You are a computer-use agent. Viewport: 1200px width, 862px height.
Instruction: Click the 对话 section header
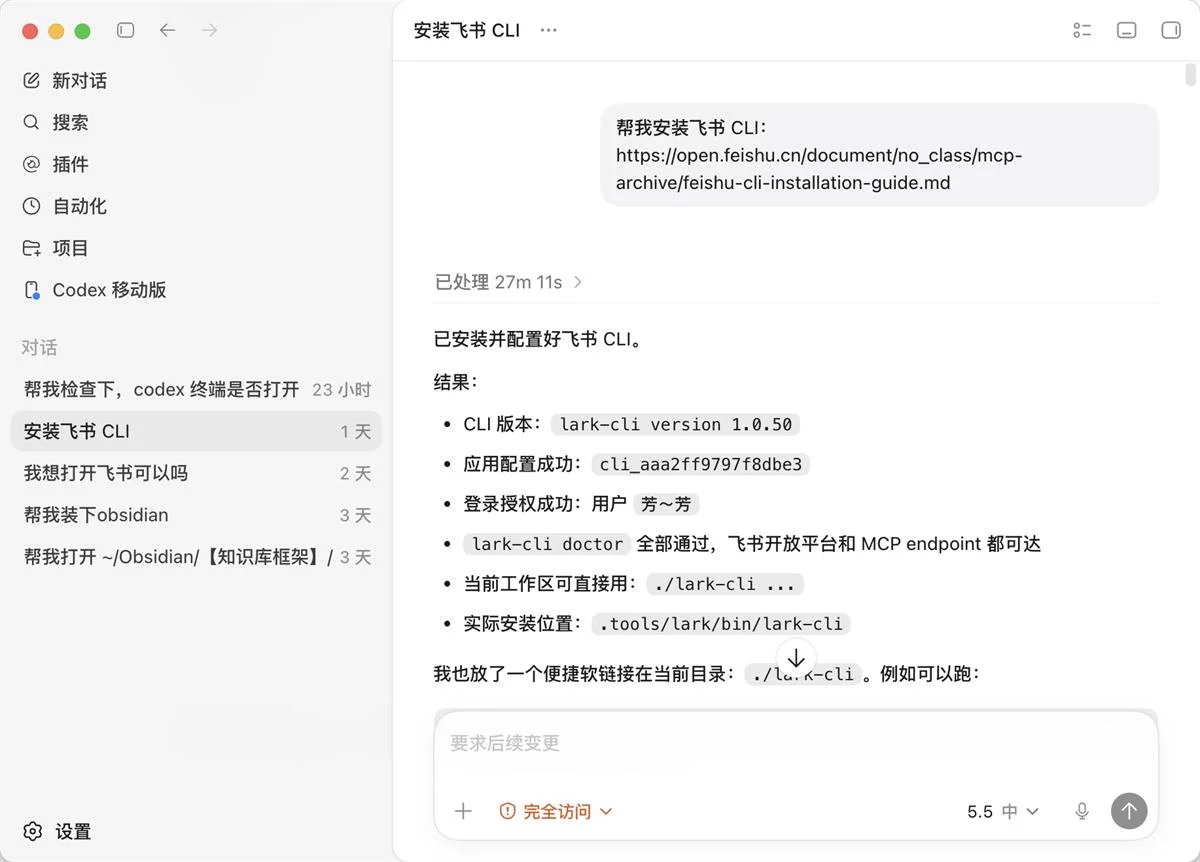(40, 348)
